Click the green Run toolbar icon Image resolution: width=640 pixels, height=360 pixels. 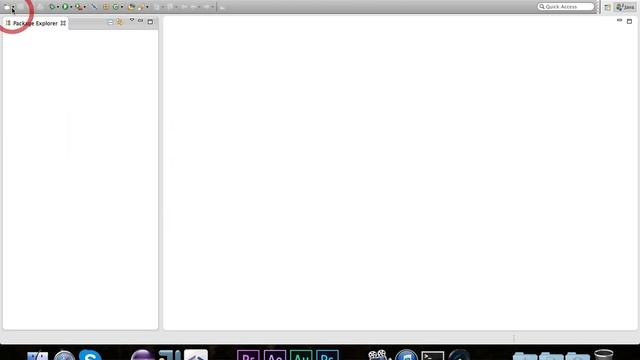click(65, 7)
